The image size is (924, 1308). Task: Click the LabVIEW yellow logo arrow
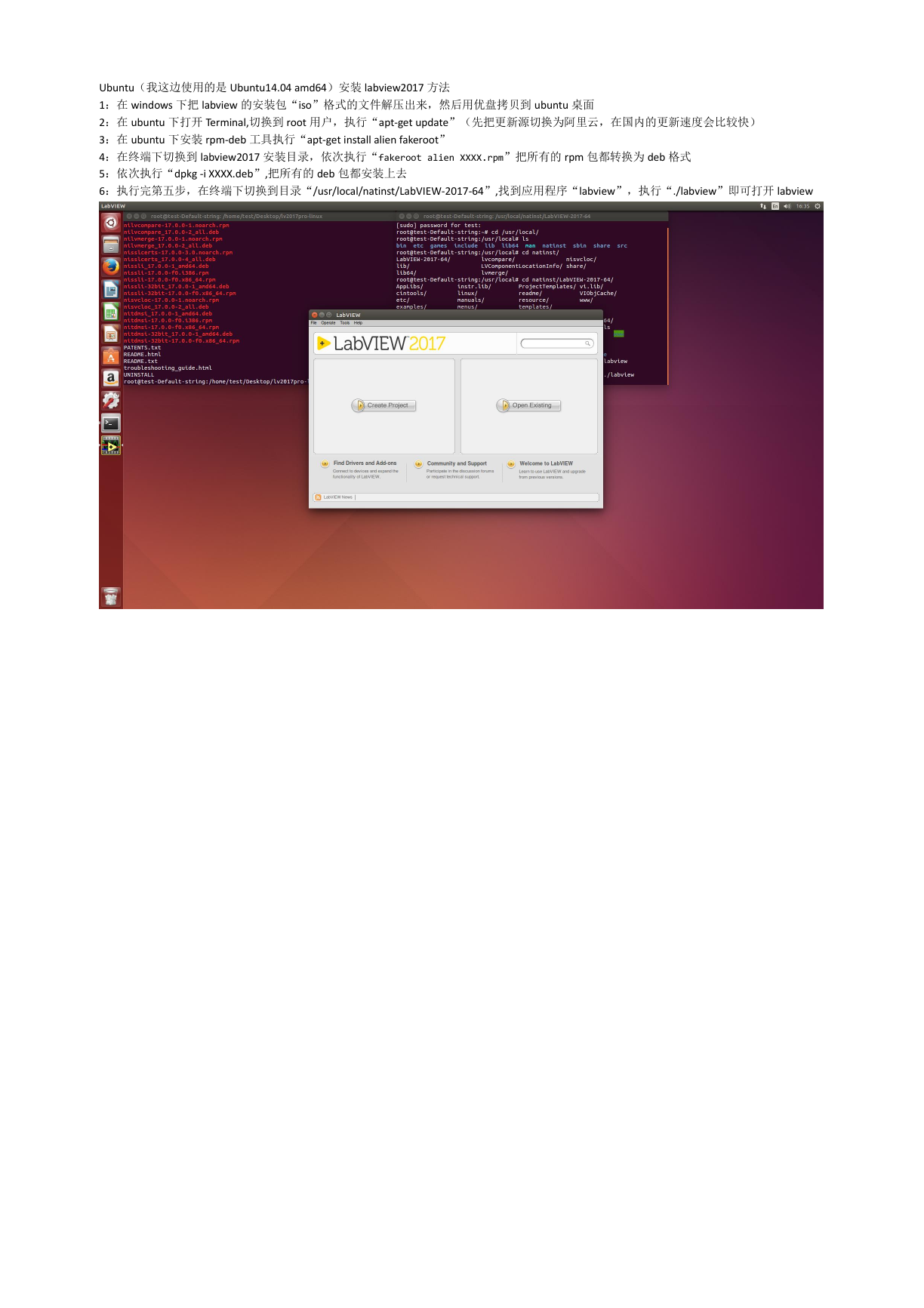[x=324, y=343]
